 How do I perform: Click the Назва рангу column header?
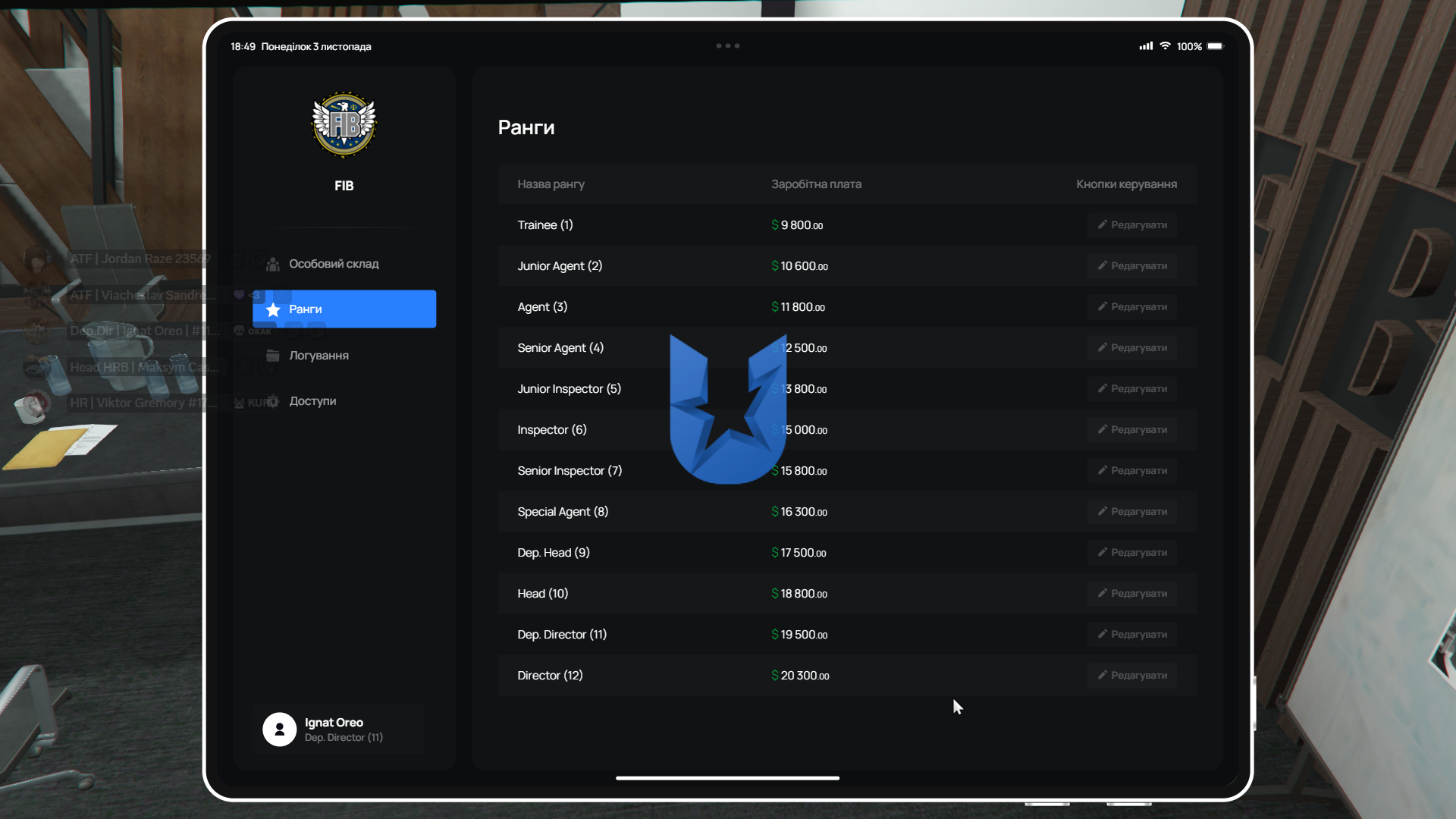[x=551, y=184]
